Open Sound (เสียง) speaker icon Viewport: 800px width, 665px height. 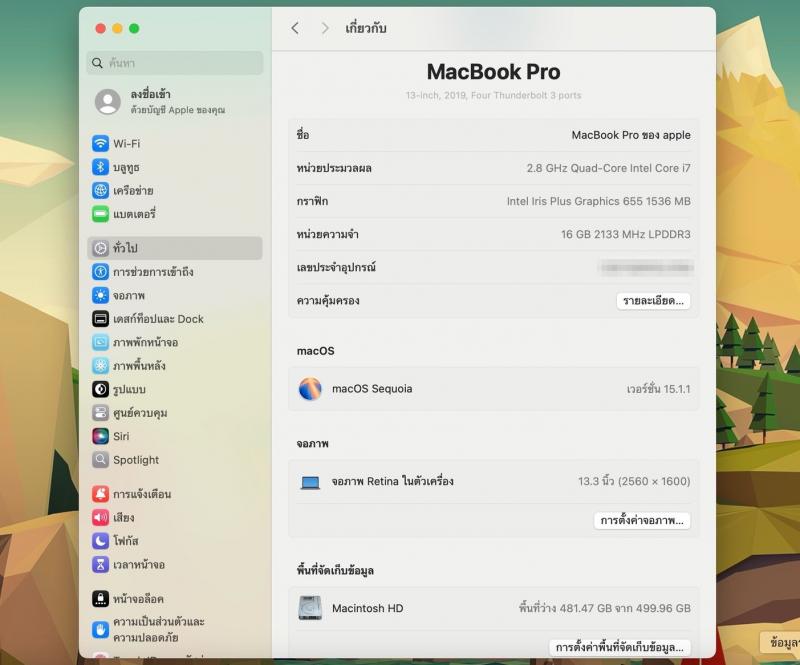coord(101,518)
